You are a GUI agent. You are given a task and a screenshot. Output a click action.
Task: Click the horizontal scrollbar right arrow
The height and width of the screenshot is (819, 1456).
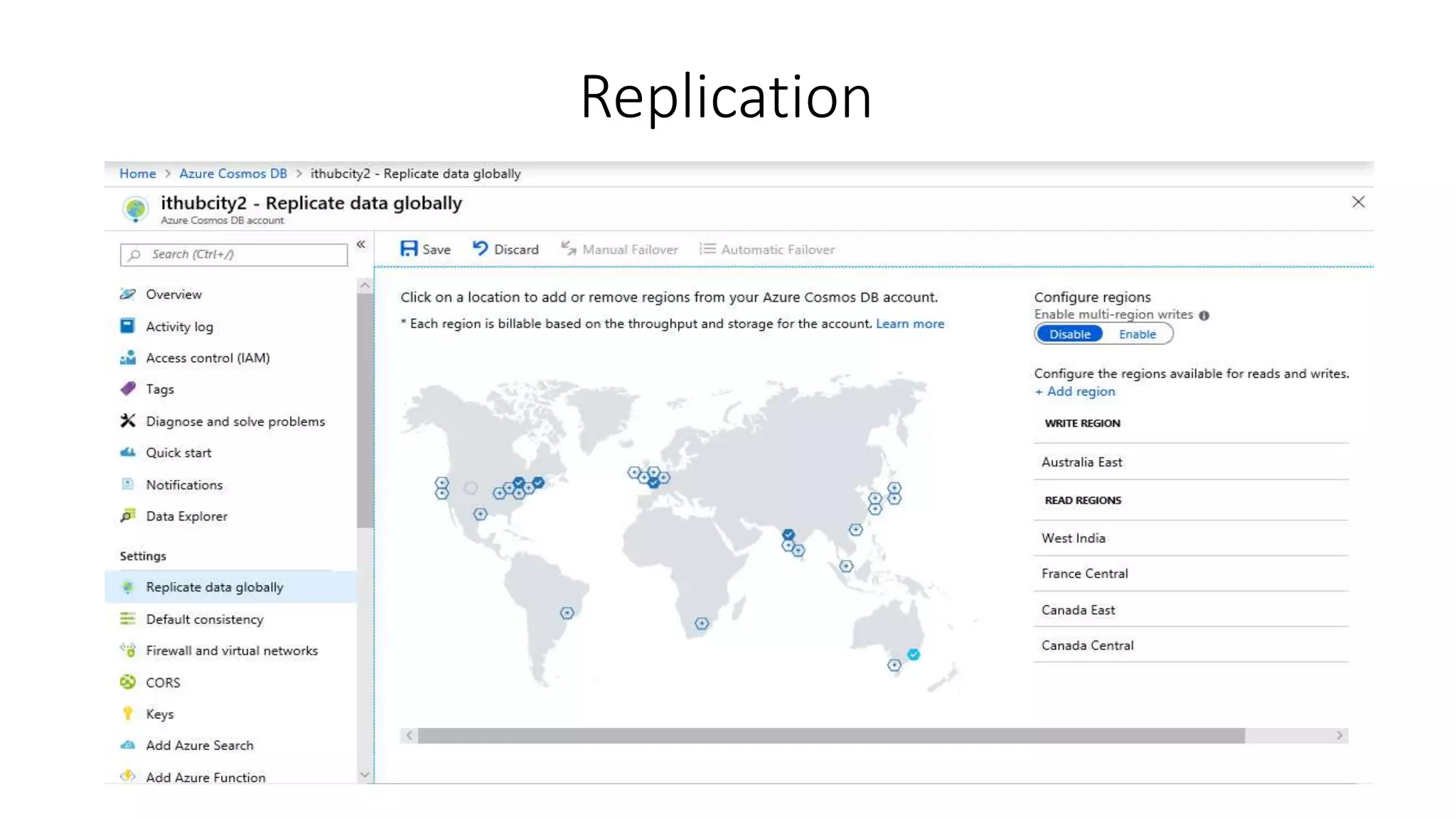[1339, 735]
